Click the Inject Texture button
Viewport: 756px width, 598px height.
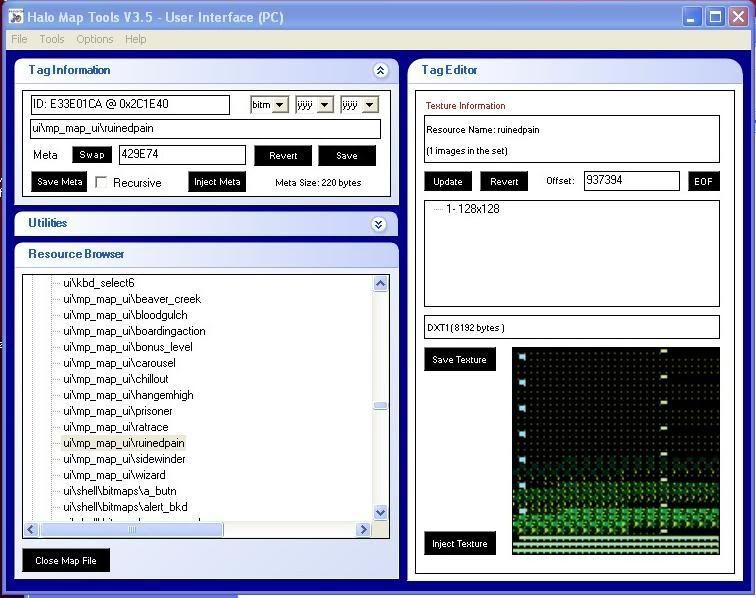(459, 544)
